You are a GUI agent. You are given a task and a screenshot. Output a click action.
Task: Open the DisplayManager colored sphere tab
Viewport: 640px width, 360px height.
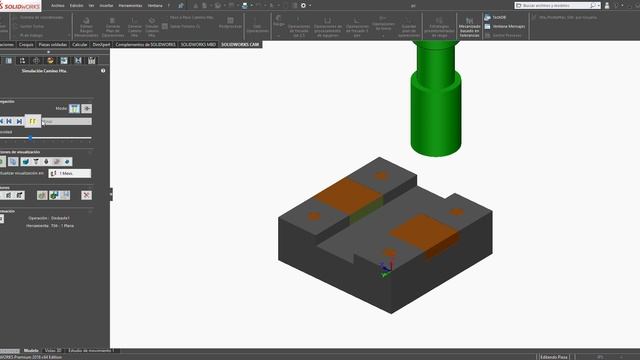[x=50, y=61]
